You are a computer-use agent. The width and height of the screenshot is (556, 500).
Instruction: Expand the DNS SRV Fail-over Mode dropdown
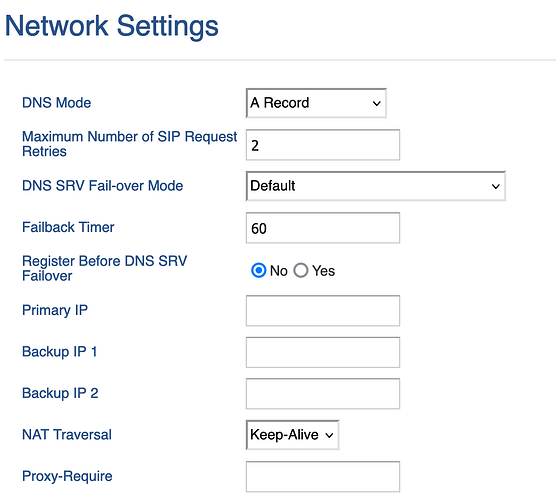click(376, 186)
